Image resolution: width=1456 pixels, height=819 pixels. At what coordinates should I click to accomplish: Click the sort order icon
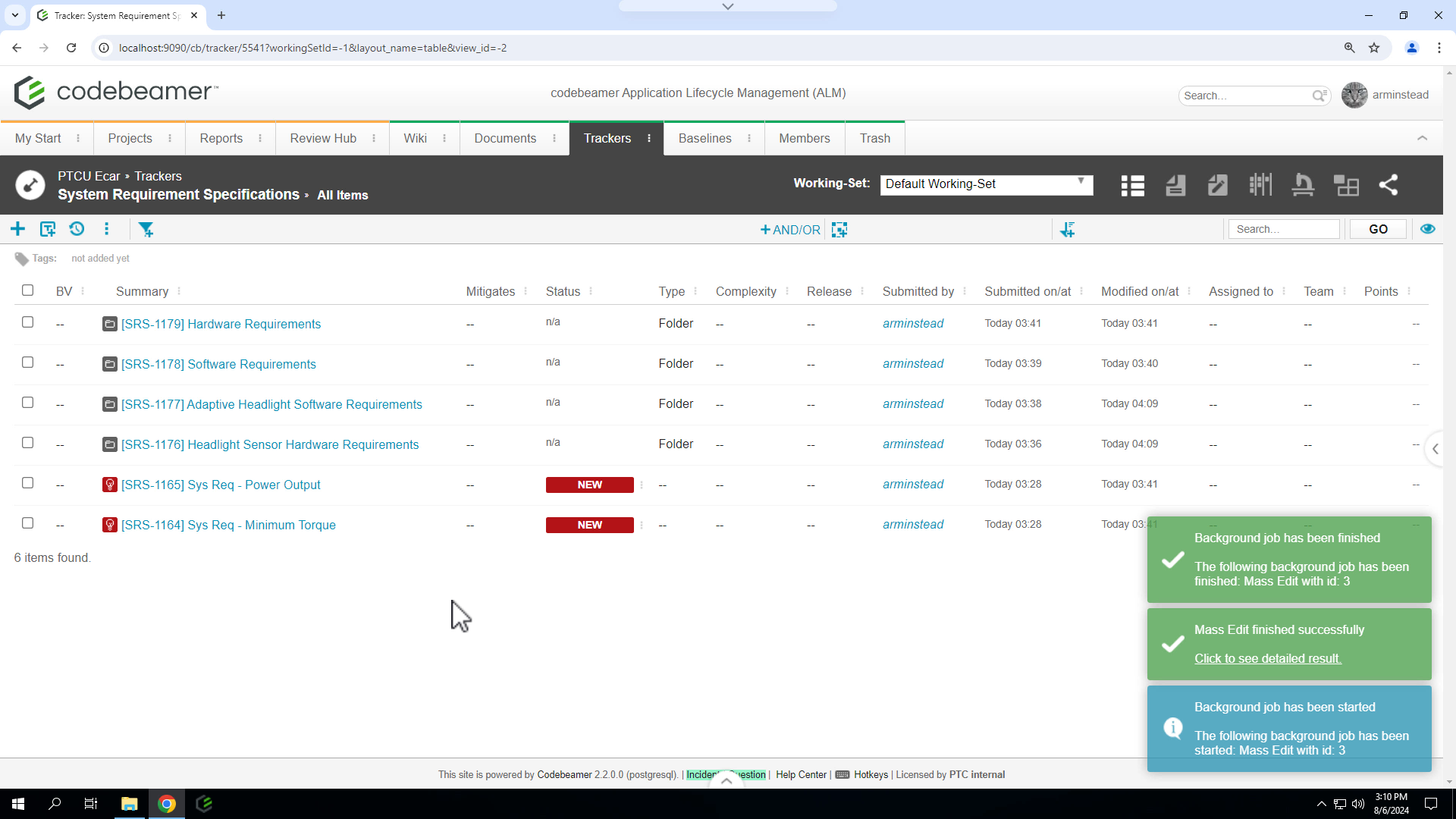pyautogui.click(x=1068, y=229)
